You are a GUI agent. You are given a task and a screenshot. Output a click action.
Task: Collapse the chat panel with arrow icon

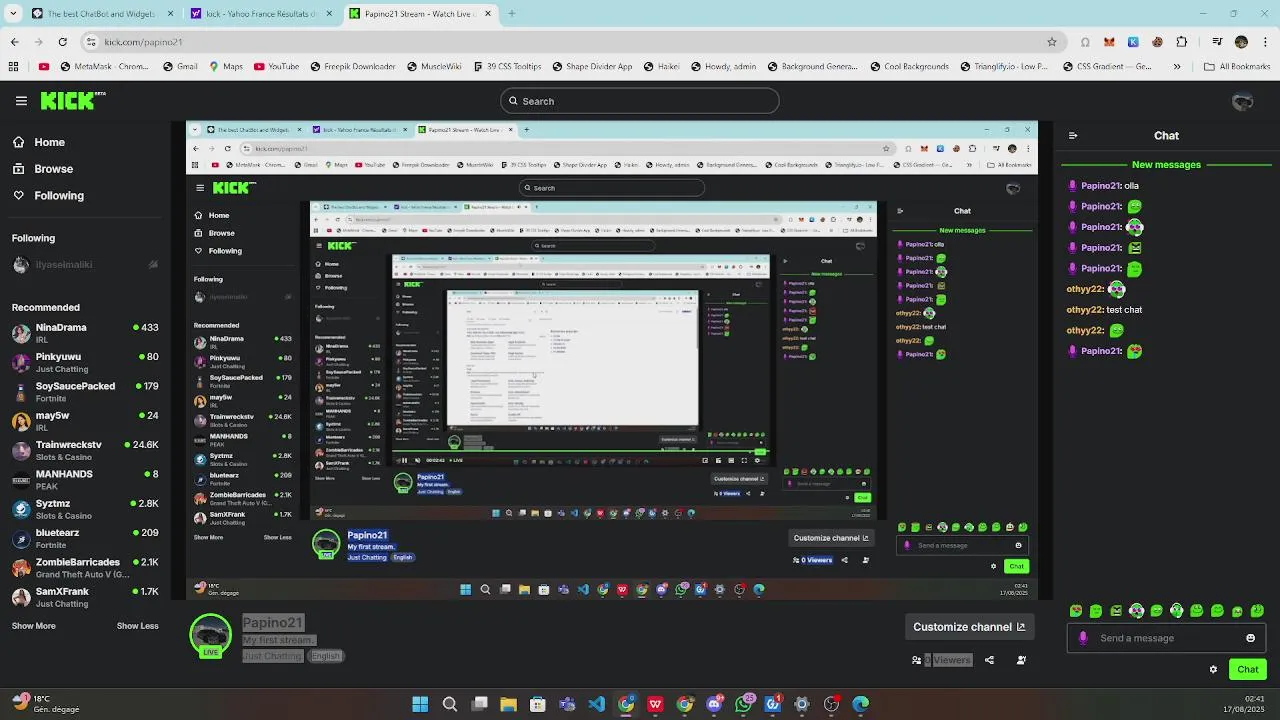(x=1073, y=136)
